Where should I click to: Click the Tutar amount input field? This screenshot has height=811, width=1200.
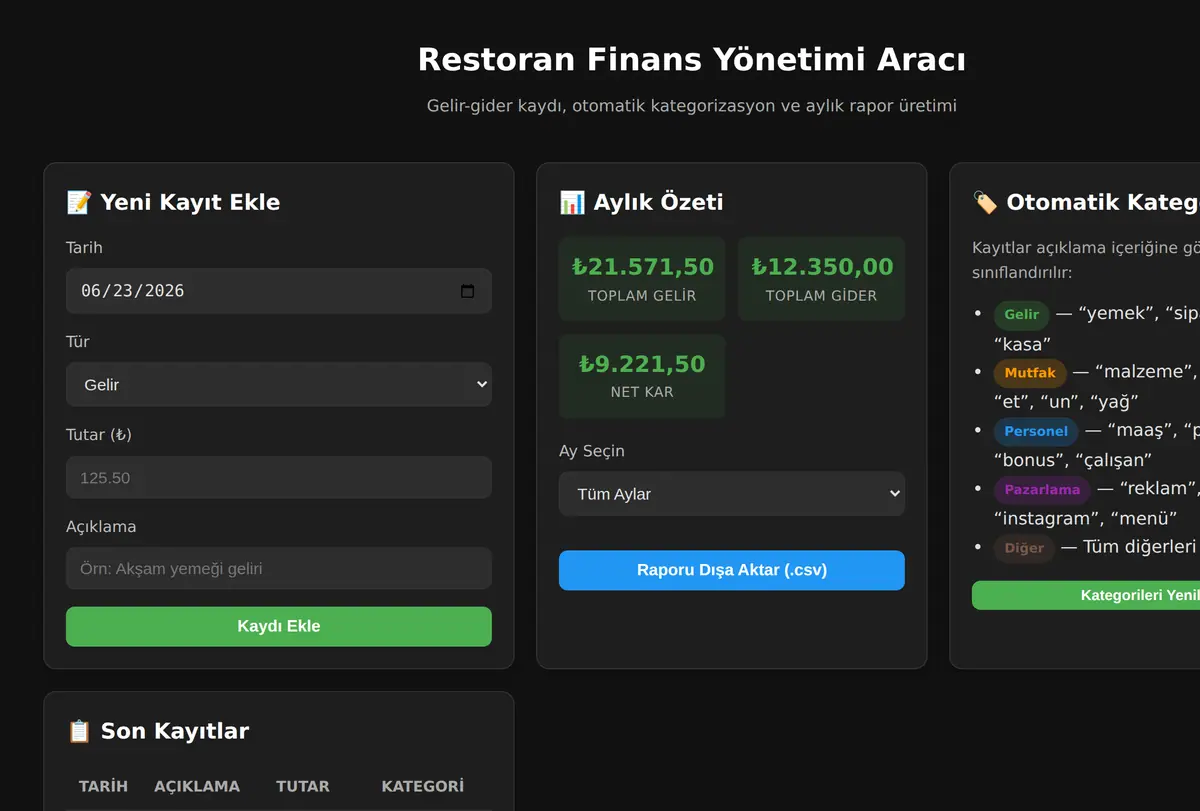[x=279, y=478]
